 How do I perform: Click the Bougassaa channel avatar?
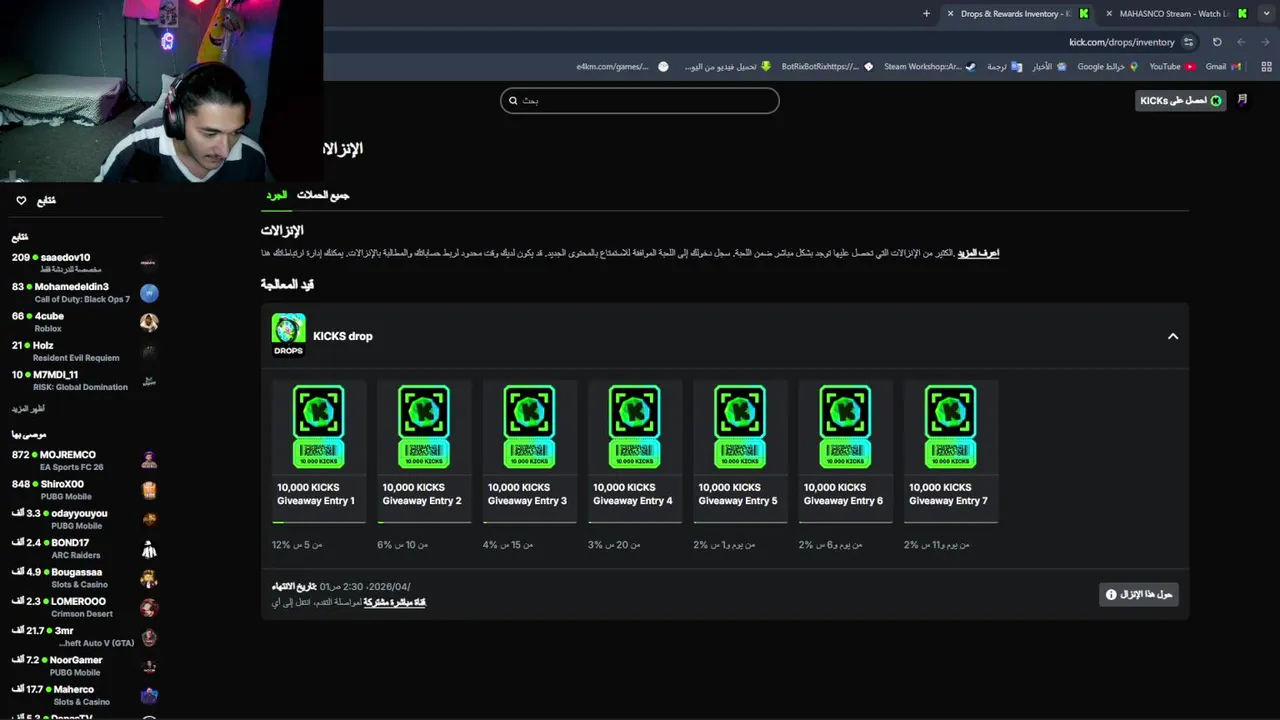pyautogui.click(x=149, y=578)
